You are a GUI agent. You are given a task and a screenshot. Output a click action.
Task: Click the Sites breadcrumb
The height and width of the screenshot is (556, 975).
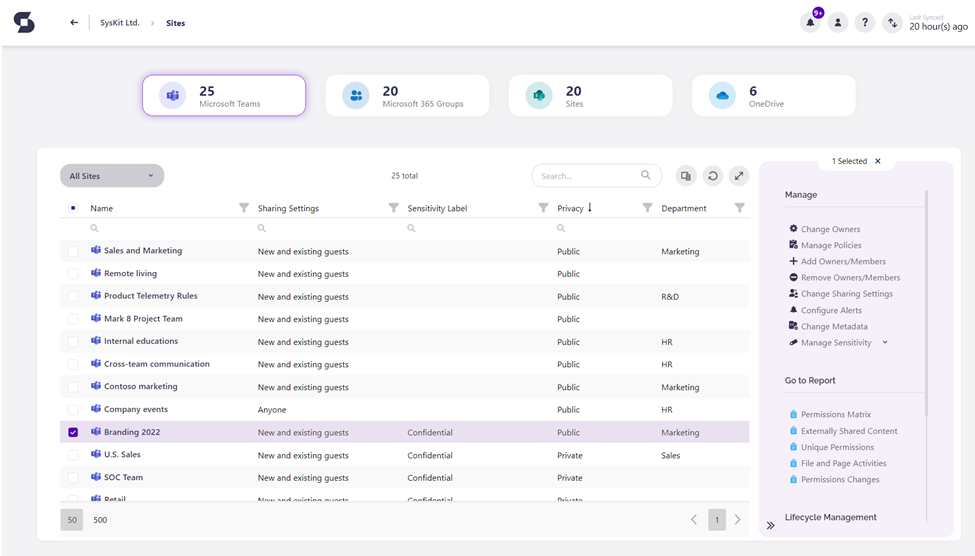tap(175, 23)
